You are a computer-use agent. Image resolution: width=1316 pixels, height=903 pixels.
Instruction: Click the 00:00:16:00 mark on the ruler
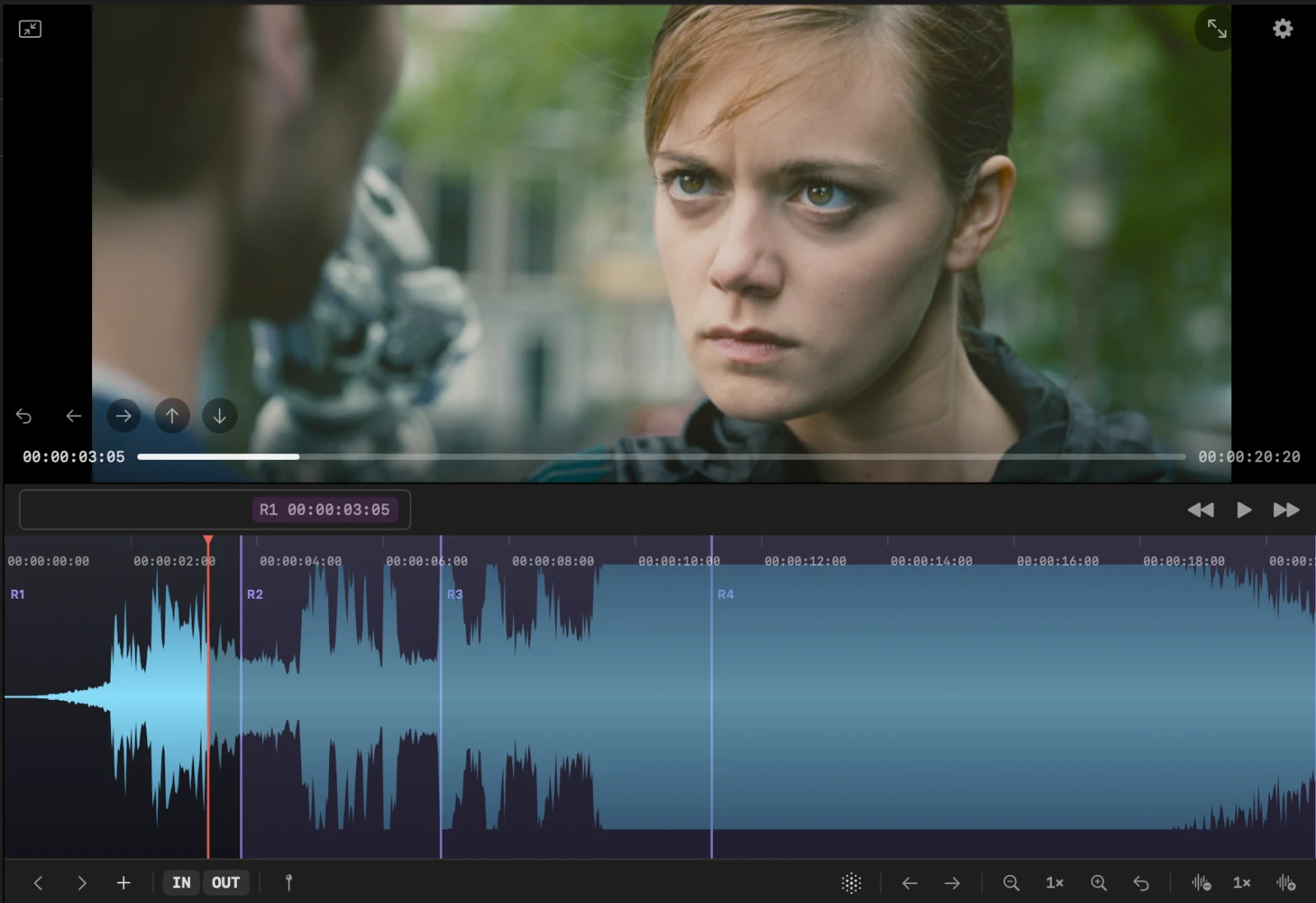click(x=1058, y=561)
